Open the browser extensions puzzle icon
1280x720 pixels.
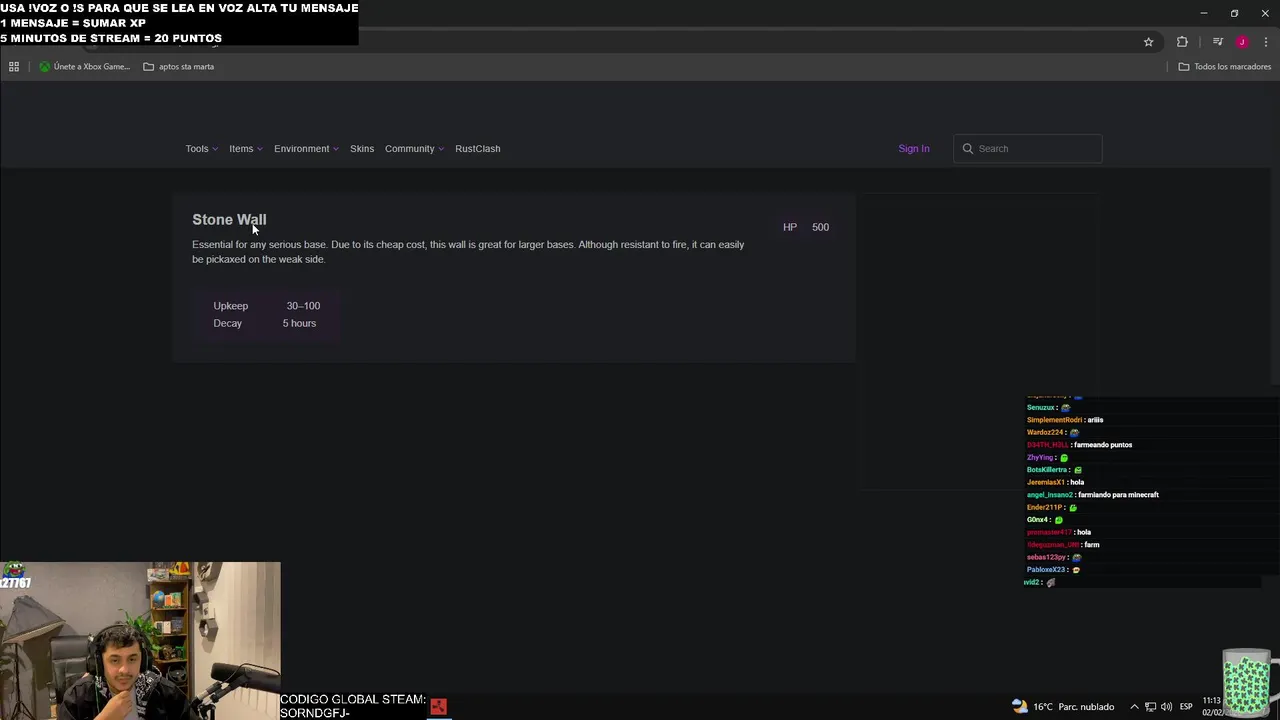pos(1182,42)
